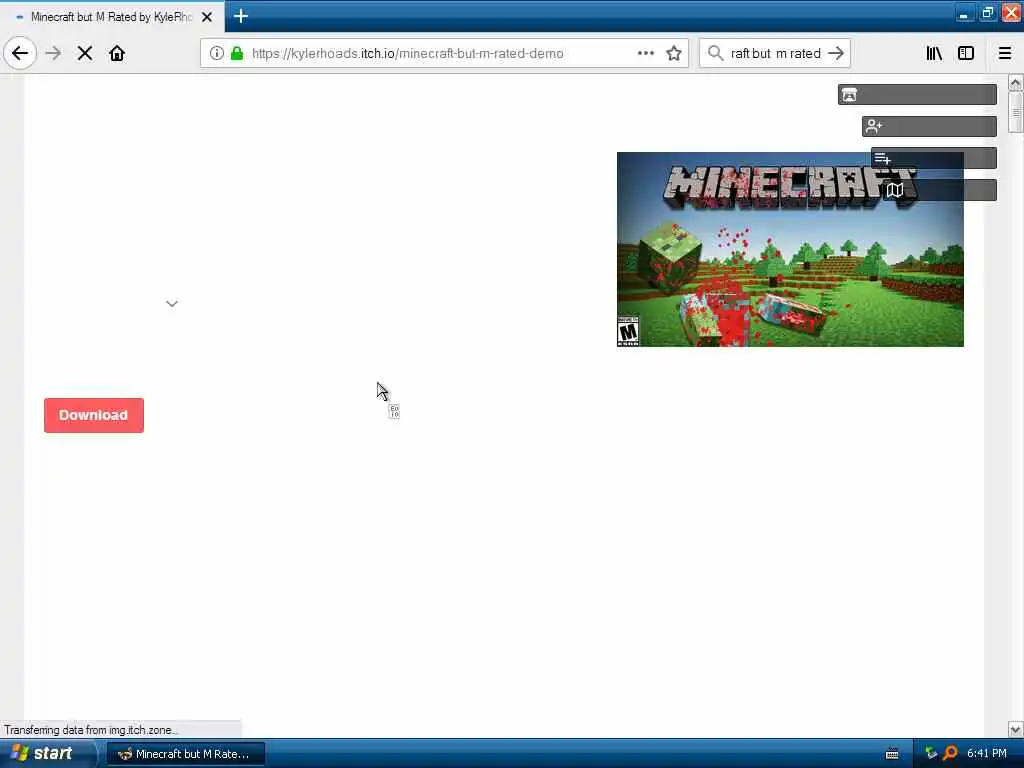
Task: Click the search magnifier icon
Action: 715,53
